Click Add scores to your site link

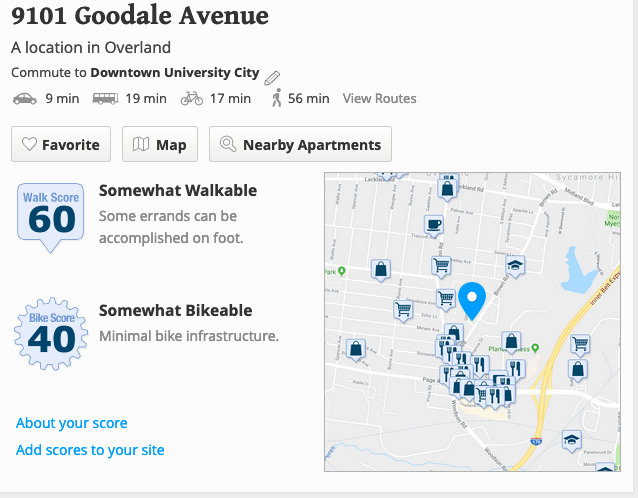90,450
